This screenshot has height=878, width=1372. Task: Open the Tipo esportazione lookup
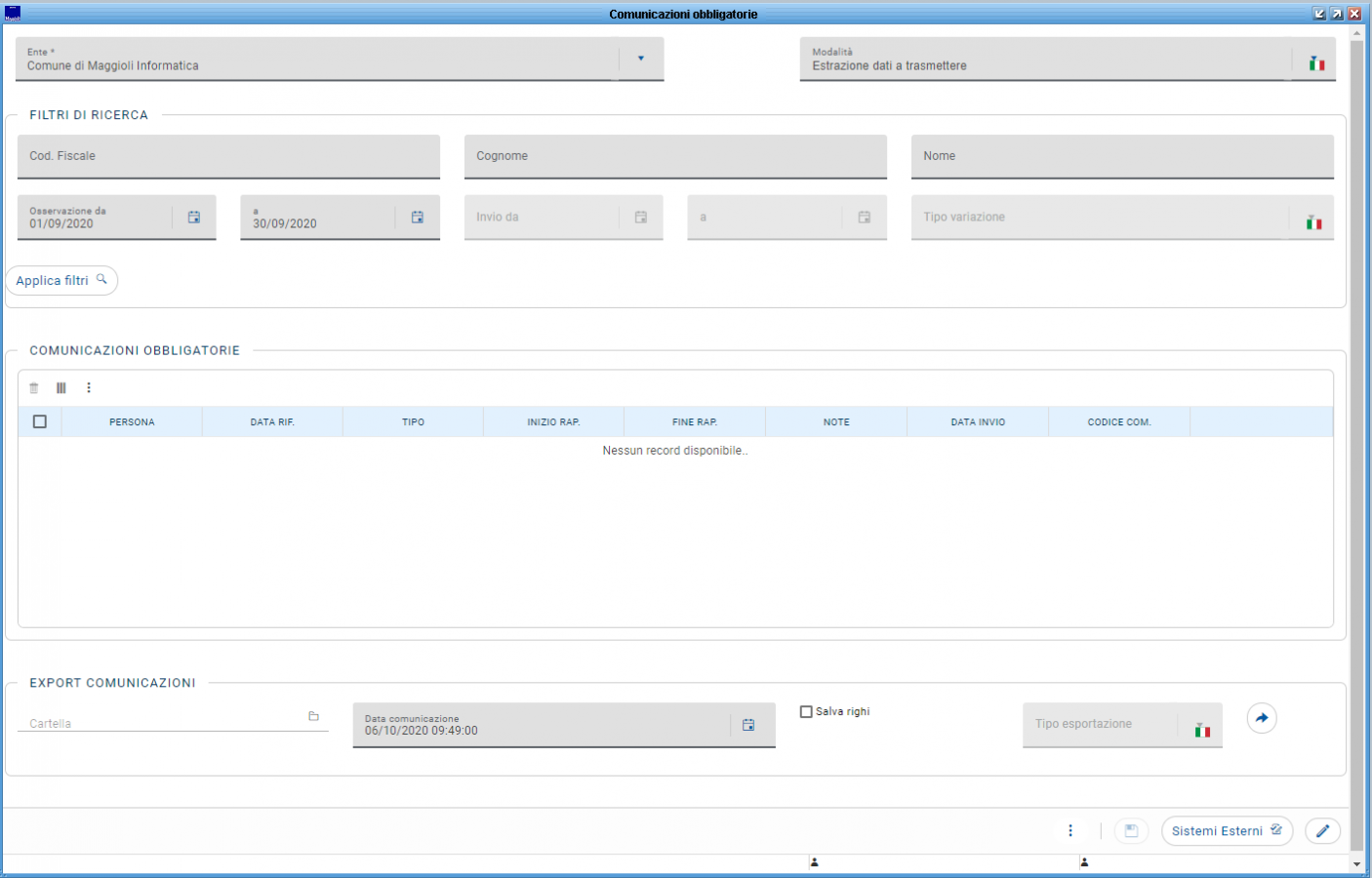(x=1202, y=731)
